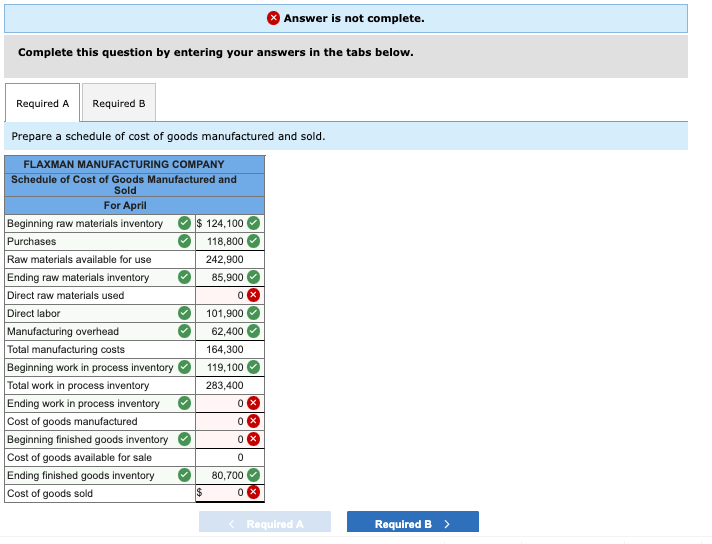712x544 pixels.
Task: Click green check next to Beginning raw materials inventory label
Action: pos(184,223)
